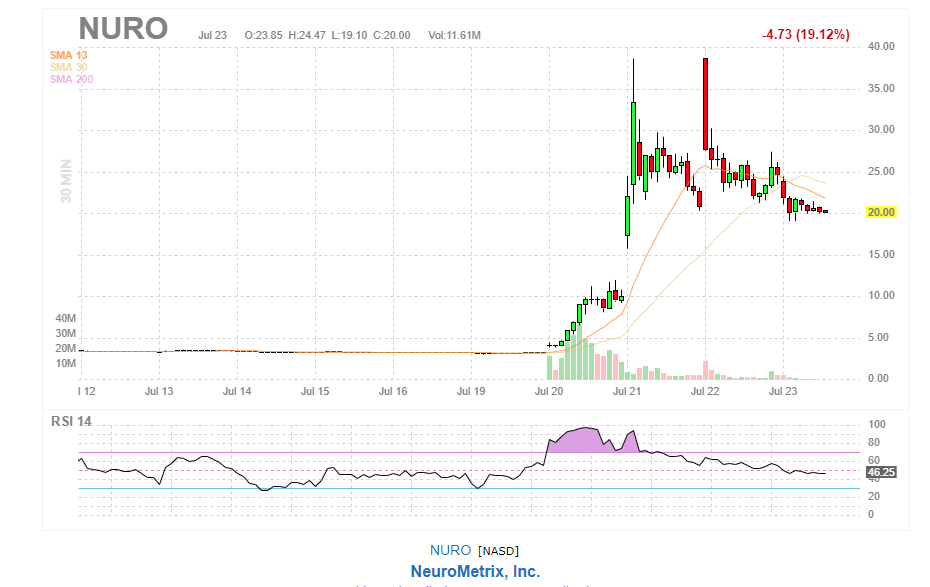Click the 30 MIN timeframe label
This screenshot has width=930, height=587.
click(x=68, y=180)
